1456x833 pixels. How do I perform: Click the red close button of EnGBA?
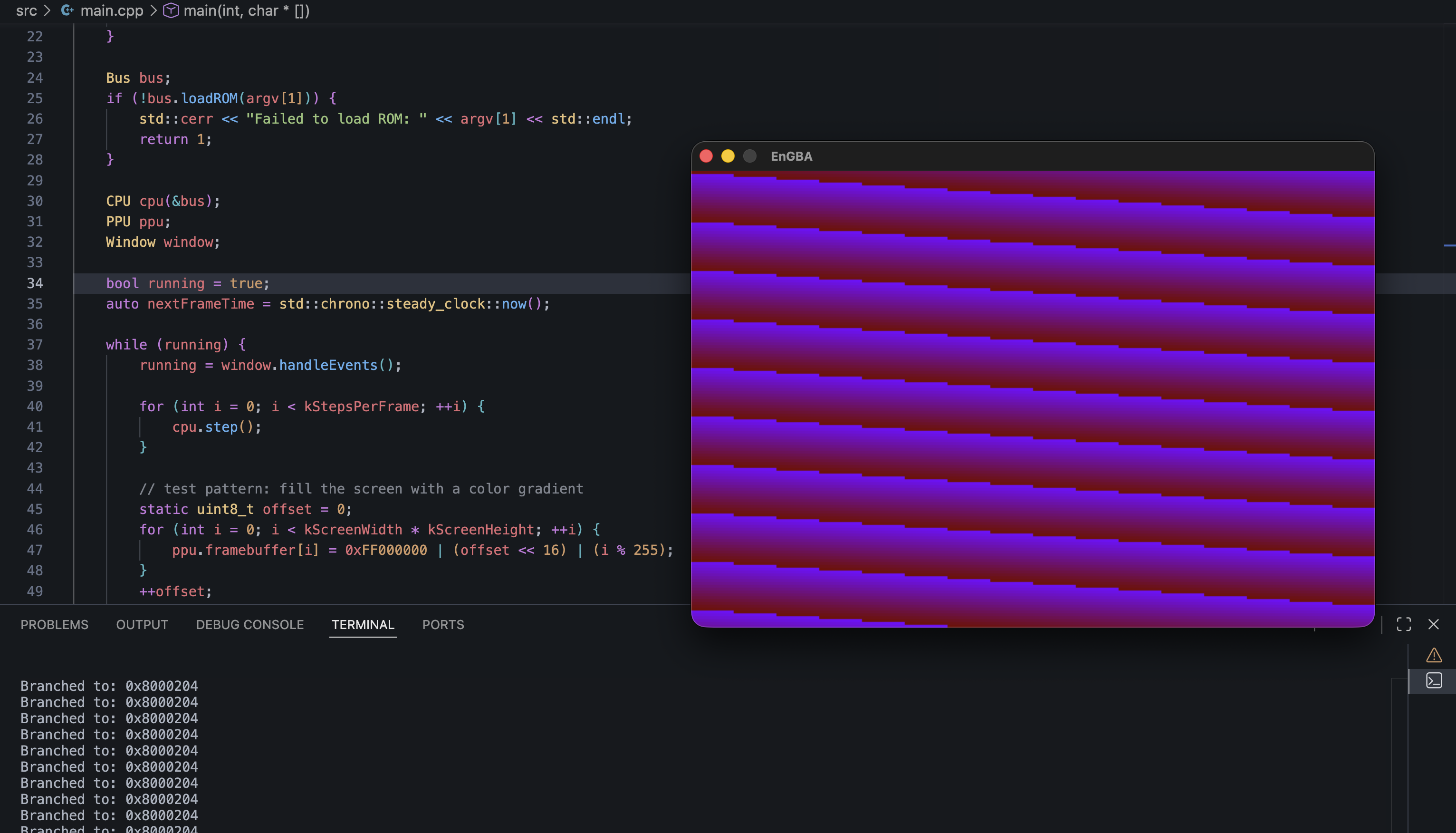pyautogui.click(x=706, y=156)
